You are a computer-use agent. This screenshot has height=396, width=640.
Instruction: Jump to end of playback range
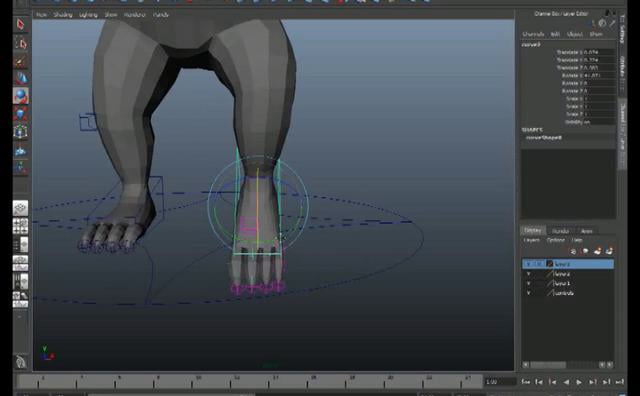tap(620, 382)
